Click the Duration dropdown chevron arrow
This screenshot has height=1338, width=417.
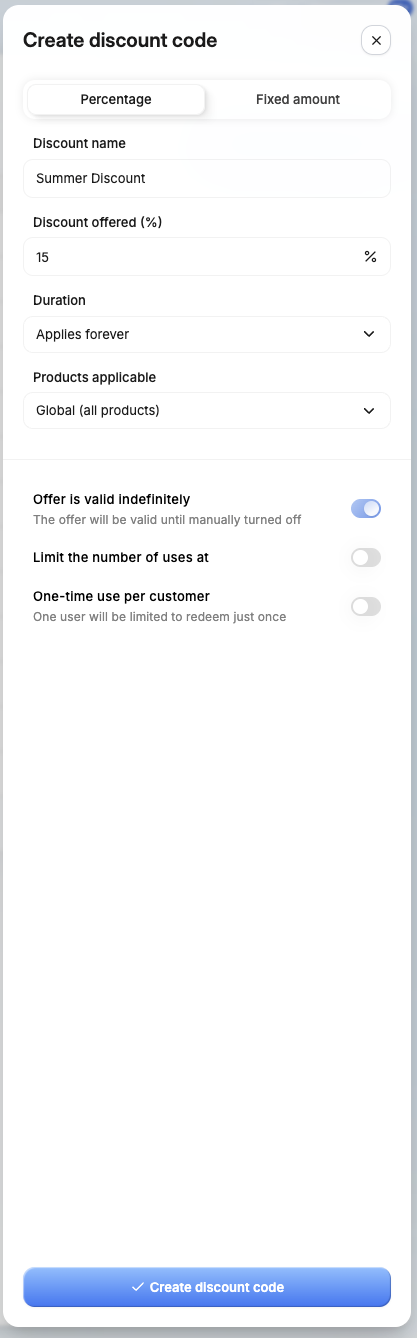[x=369, y=334]
